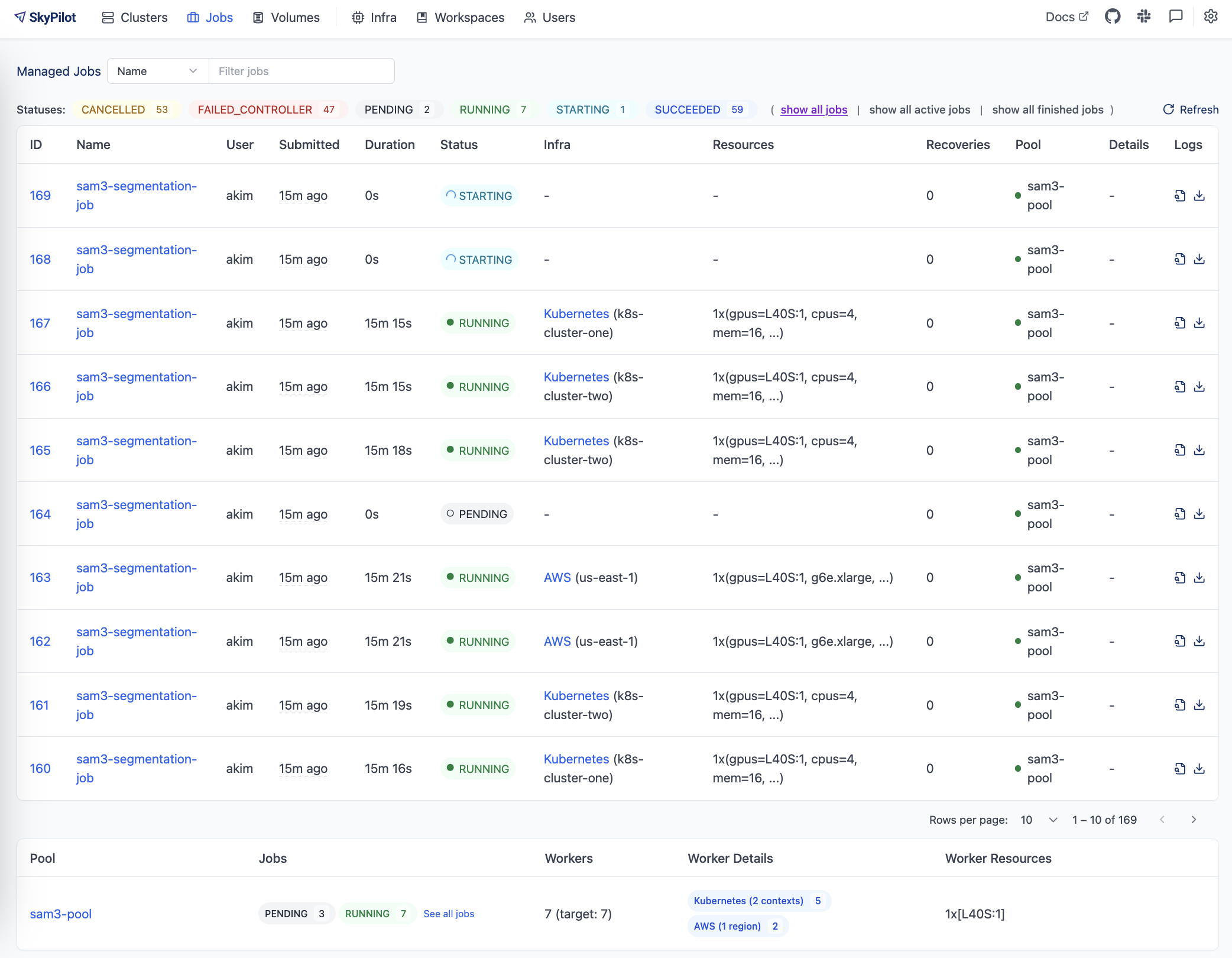The image size is (1232, 958).
Task: Switch to the Clusters tab
Action: 135,17
